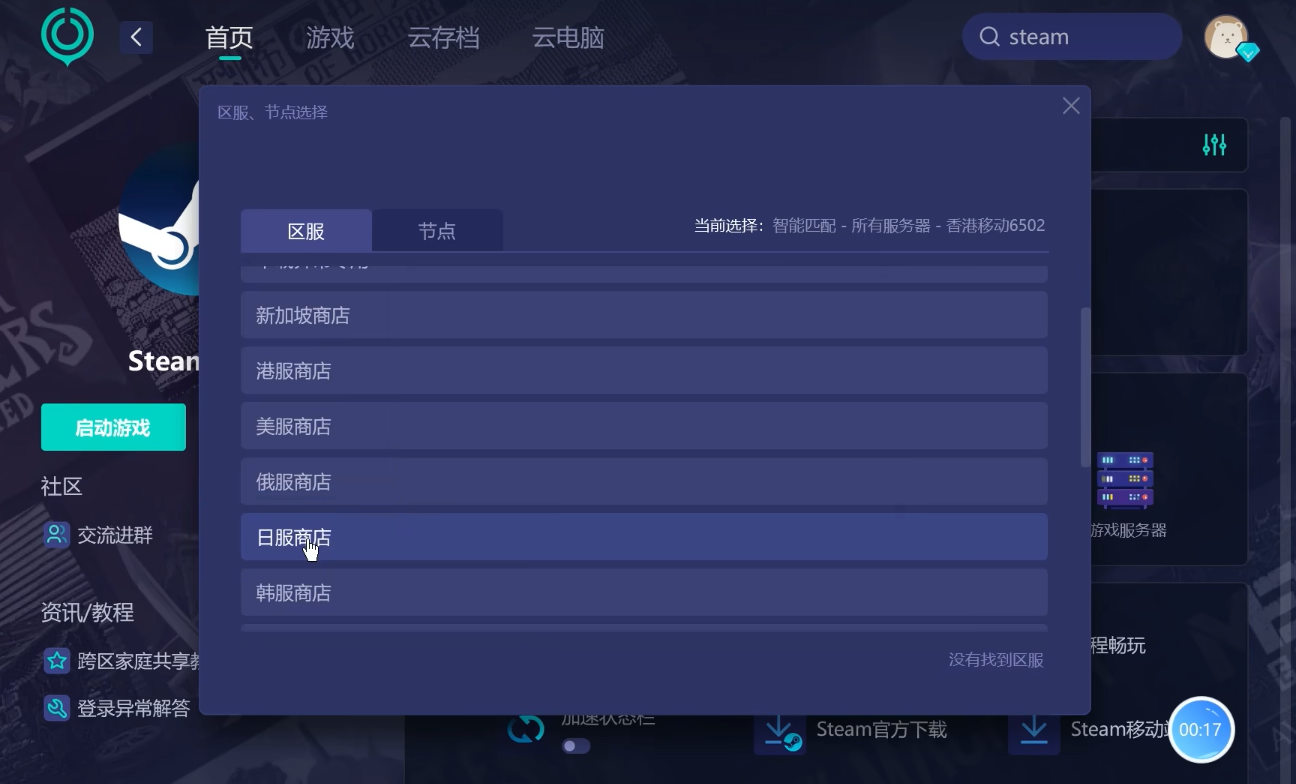Click the Steam official download icon
This screenshot has height=784, width=1296.
pos(779,730)
